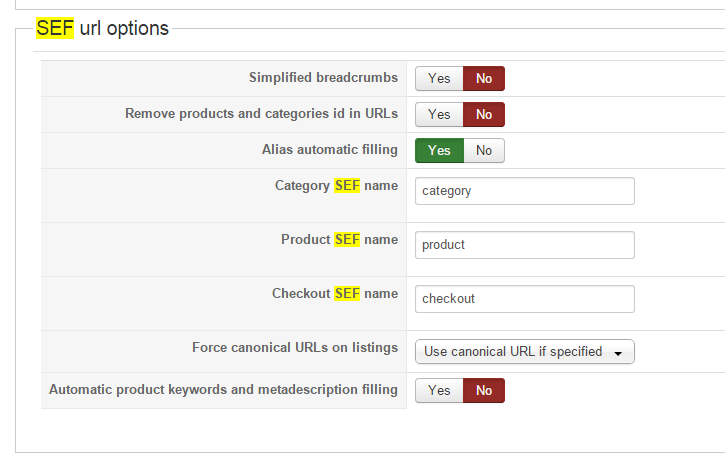Focus the Category SEF name field

click(x=524, y=190)
